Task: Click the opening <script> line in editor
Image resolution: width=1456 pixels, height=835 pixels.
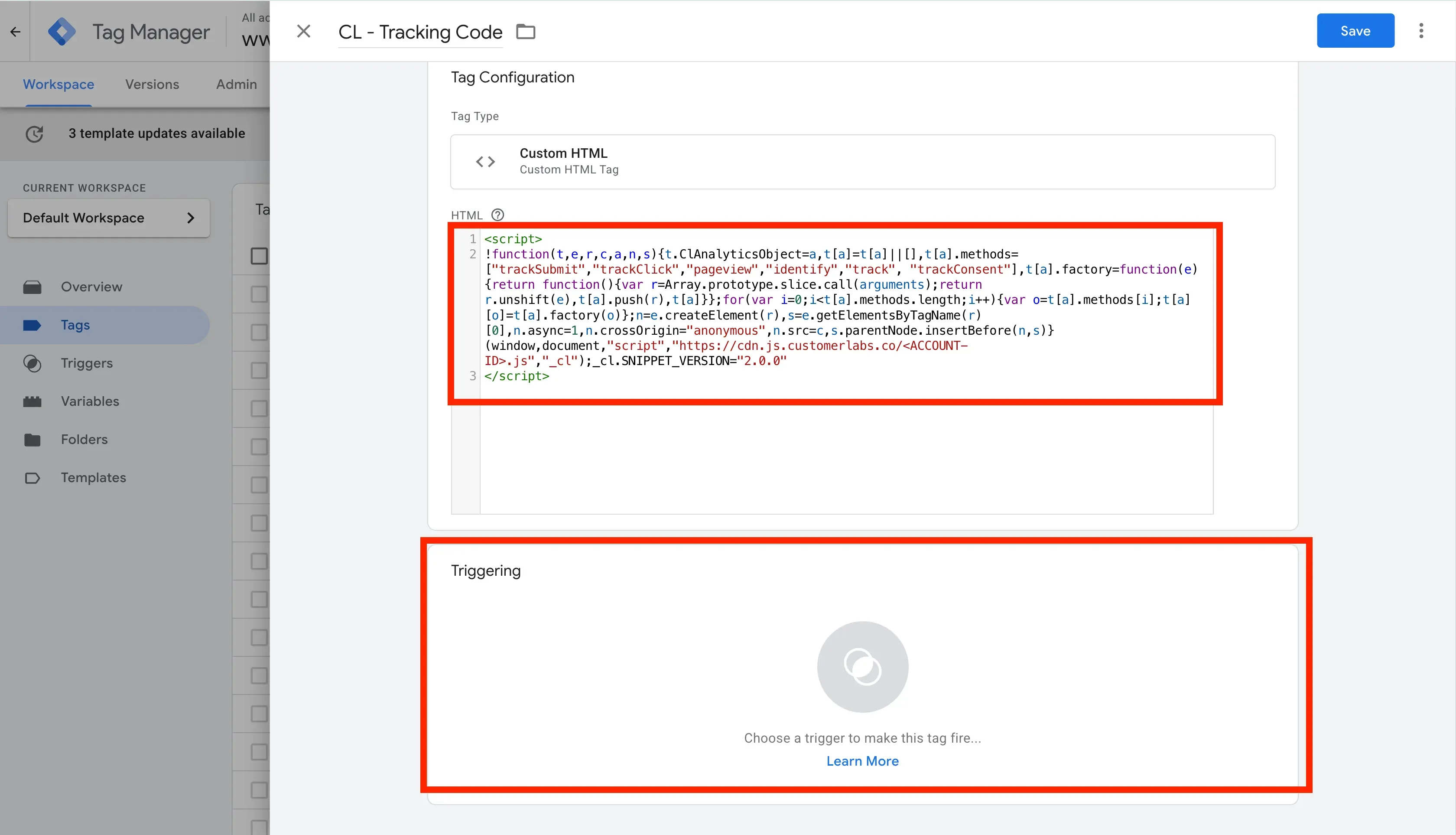Action: pyautogui.click(x=513, y=238)
